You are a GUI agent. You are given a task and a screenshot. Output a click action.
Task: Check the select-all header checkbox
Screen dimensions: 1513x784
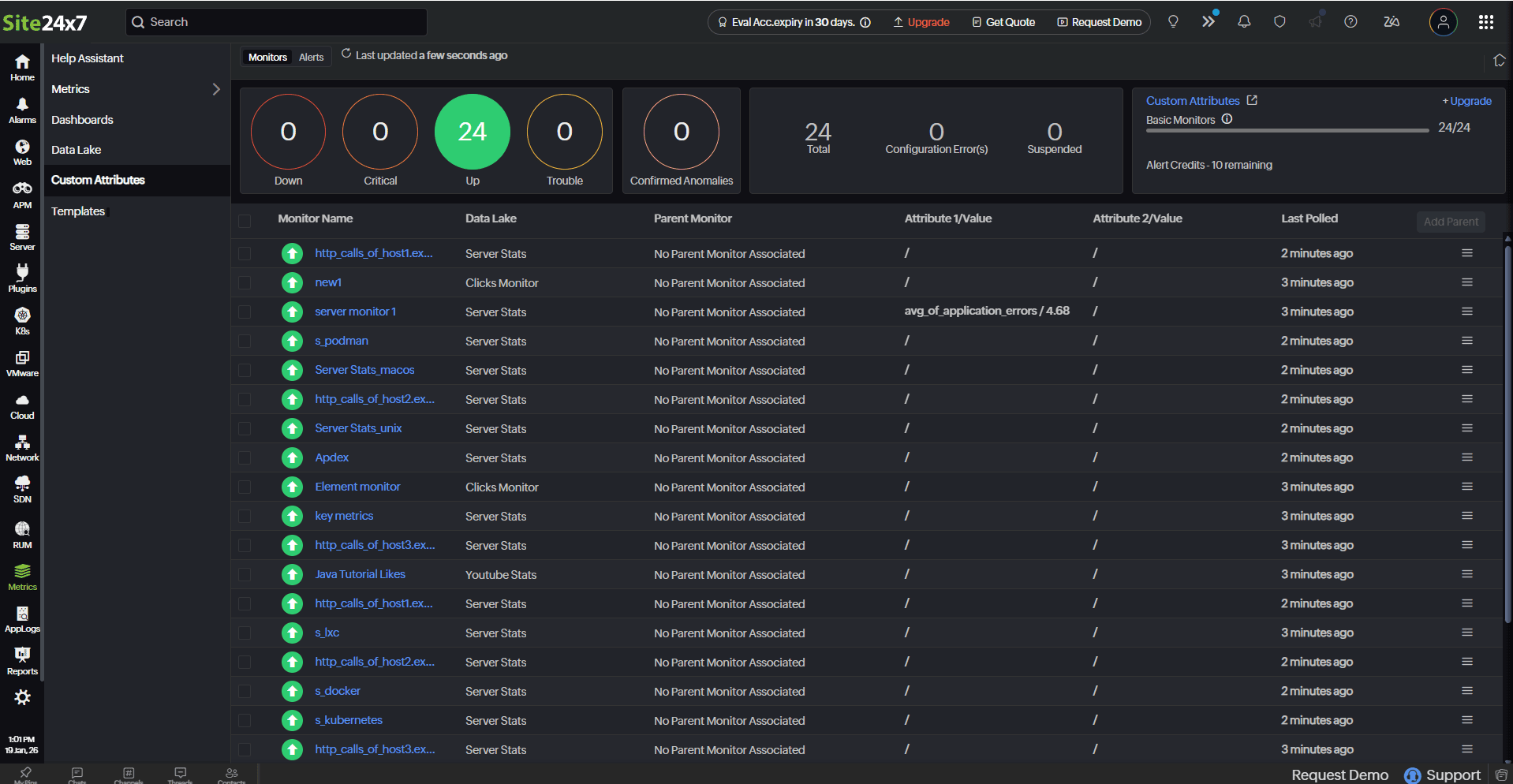point(245,221)
